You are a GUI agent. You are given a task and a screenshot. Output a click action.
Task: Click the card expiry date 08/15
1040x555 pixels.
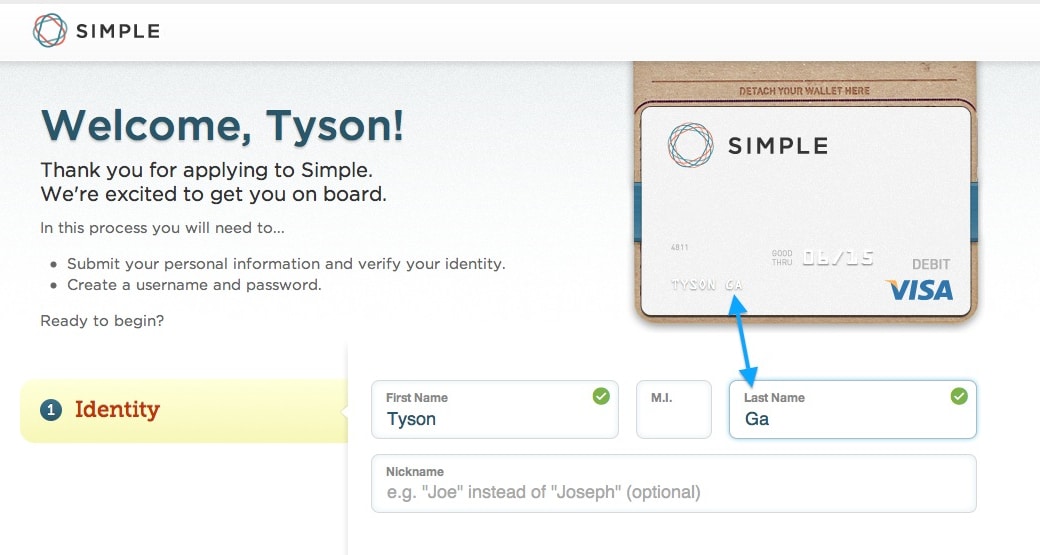(x=838, y=258)
